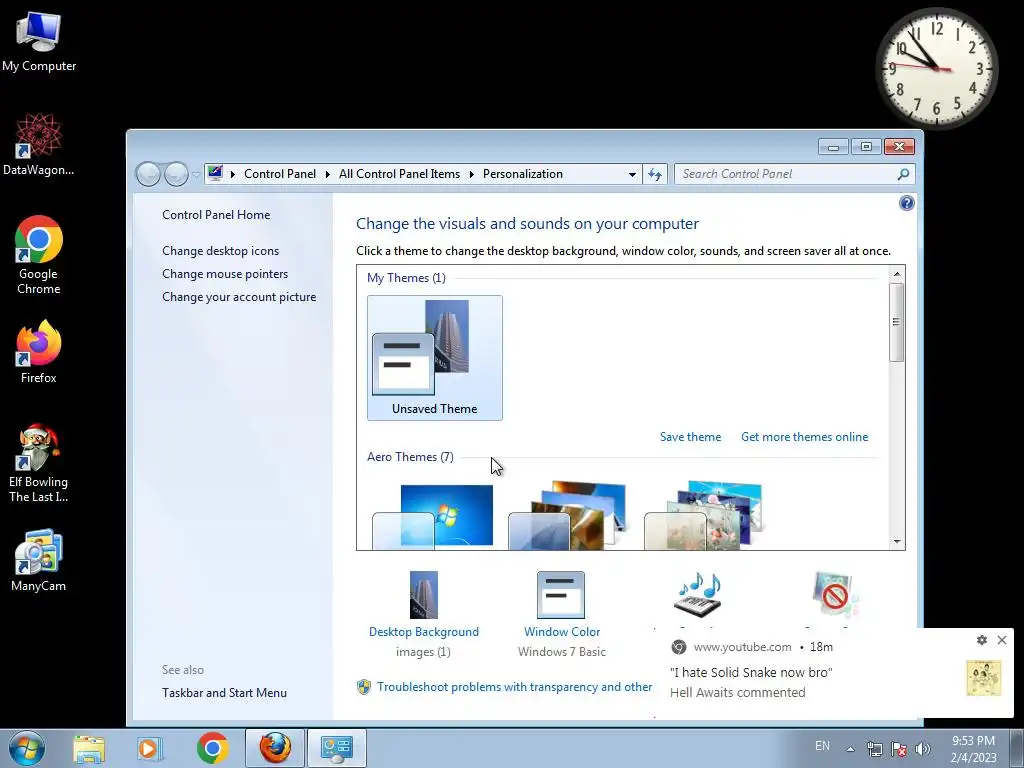Open Window Color settings
This screenshot has height=768, width=1024.
point(562,614)
